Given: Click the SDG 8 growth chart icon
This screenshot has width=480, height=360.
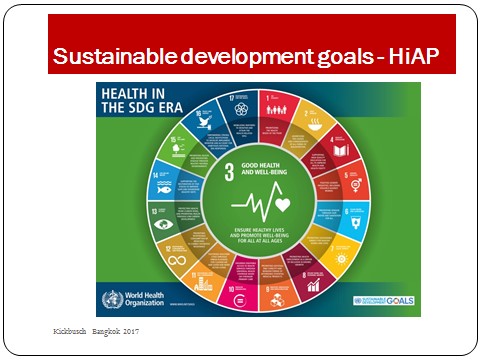Looking at the screenshot, I should click(x=314, y=285).
